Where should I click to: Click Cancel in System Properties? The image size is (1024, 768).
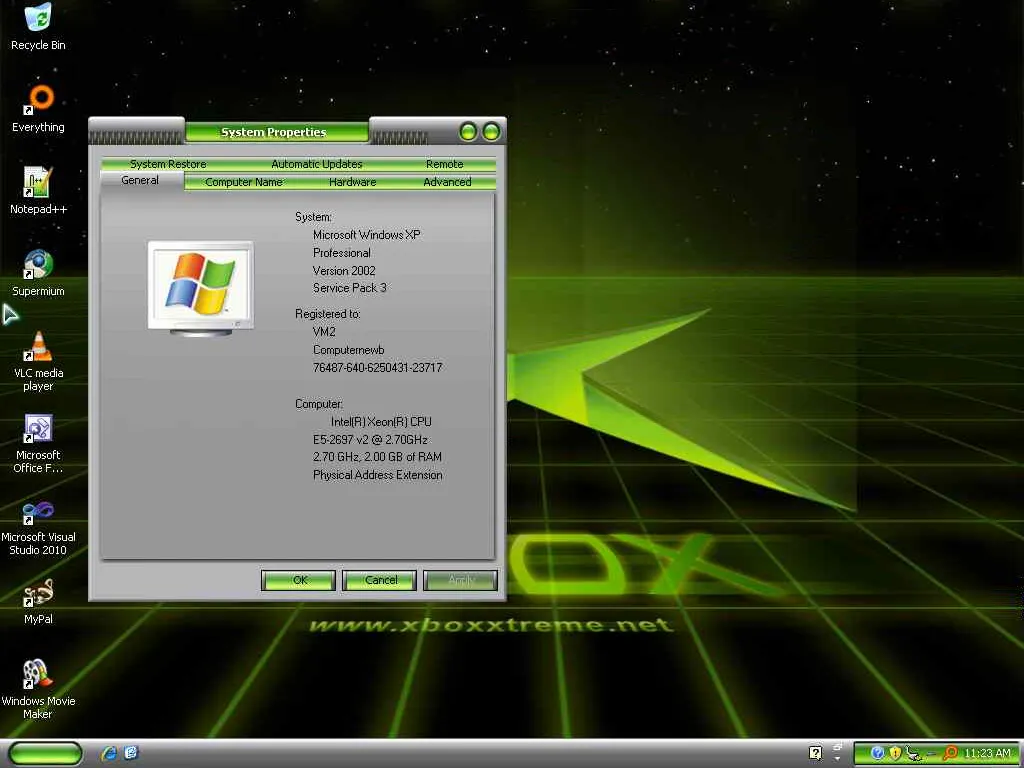tap(379, 580)
